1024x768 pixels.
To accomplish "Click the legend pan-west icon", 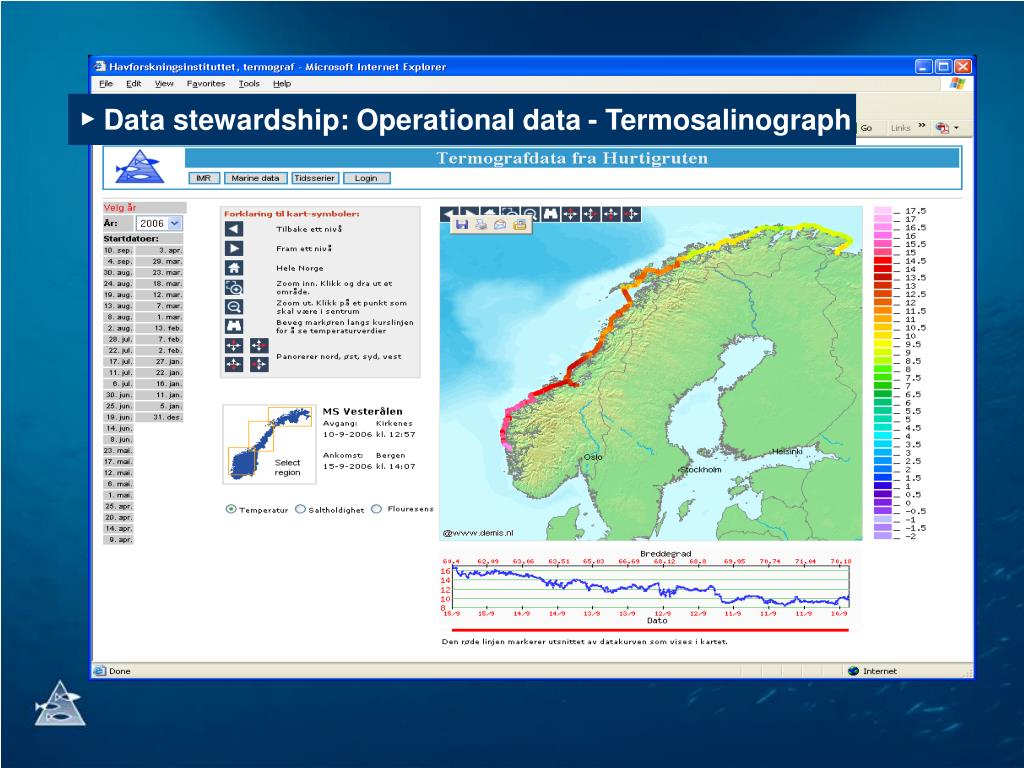I will [259, 364].
